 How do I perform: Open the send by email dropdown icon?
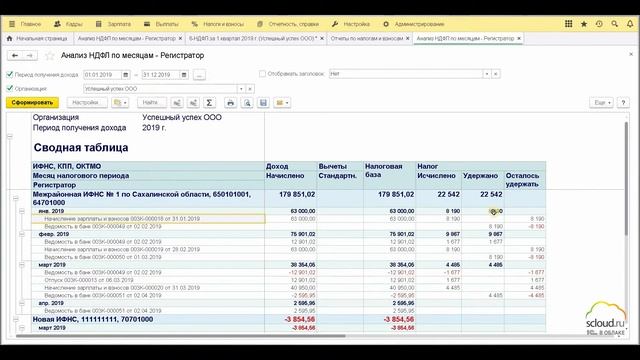pyautogui.click(x=282, y=103)
